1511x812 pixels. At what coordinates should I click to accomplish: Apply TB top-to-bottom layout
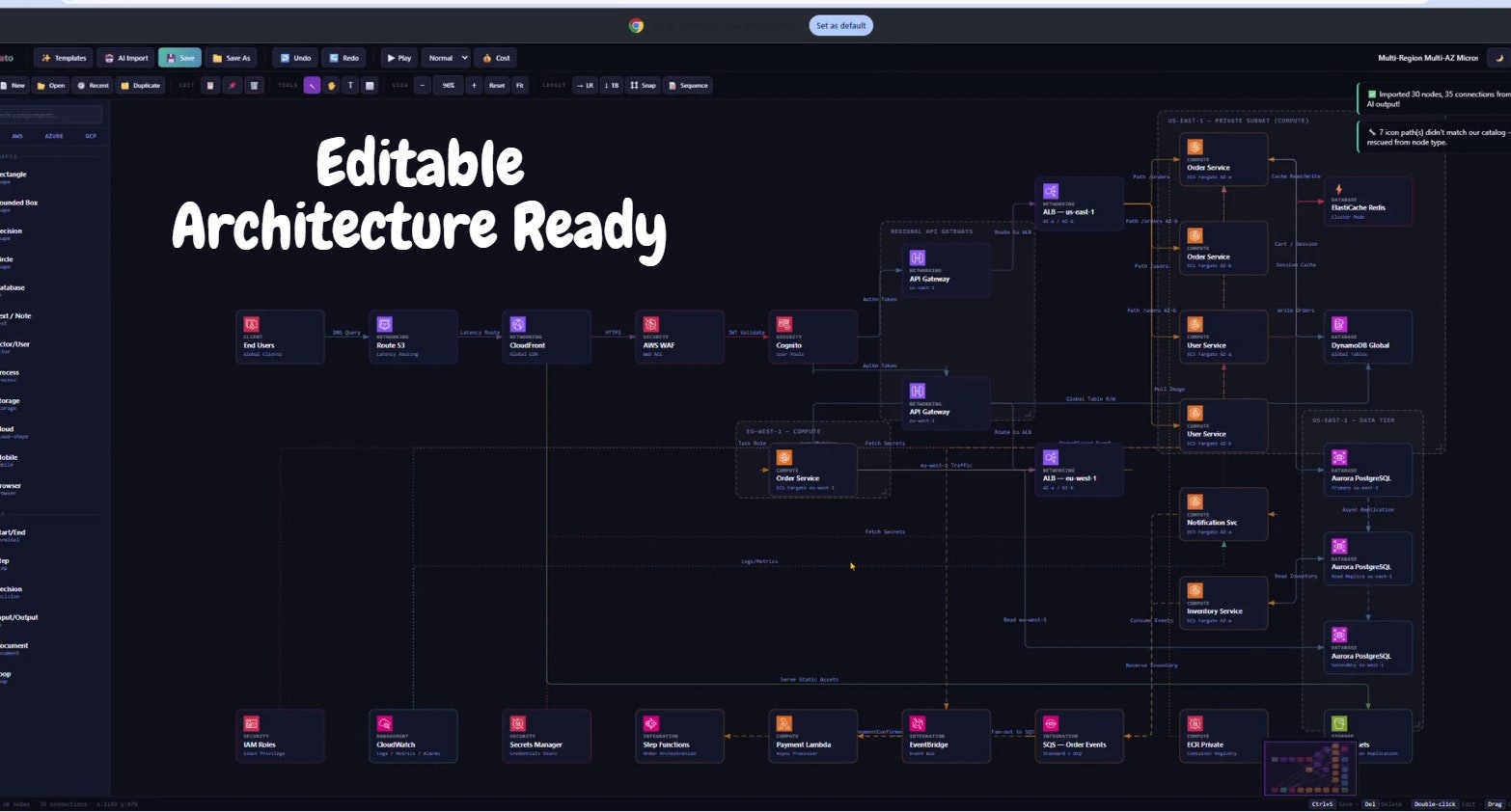point(612,86)
